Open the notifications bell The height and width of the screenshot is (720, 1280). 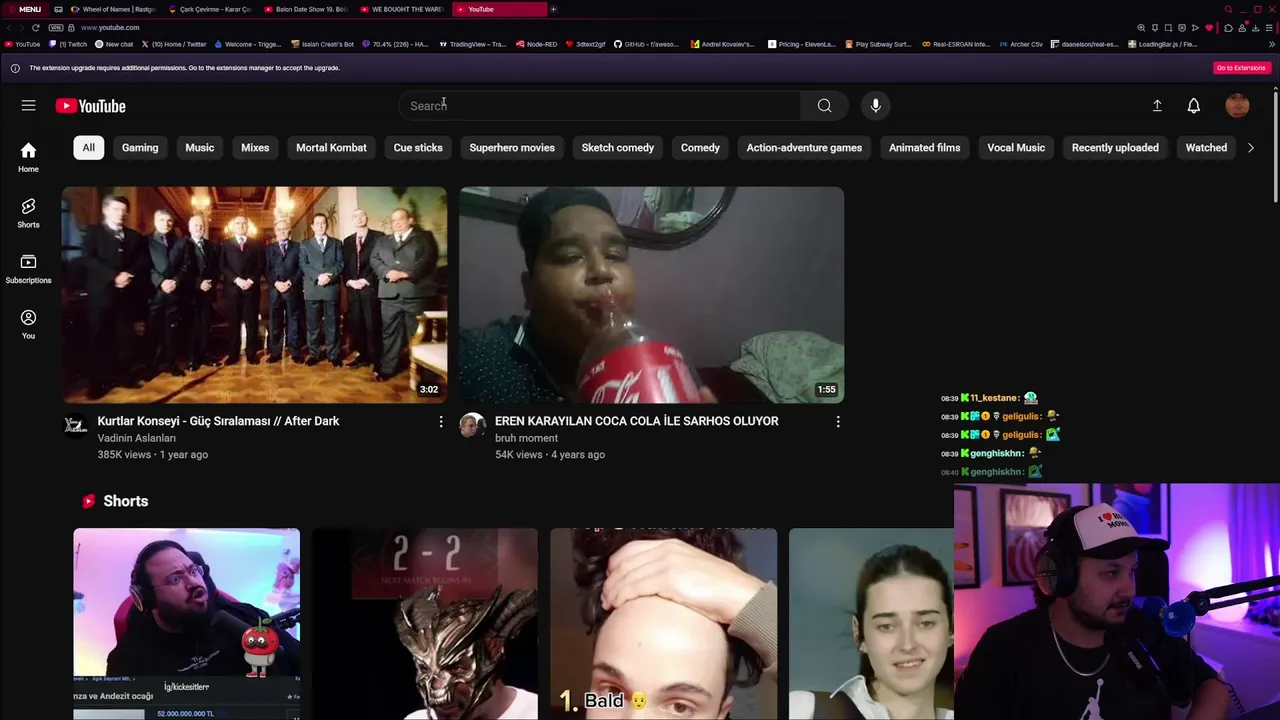click(x=1193, y=105)
